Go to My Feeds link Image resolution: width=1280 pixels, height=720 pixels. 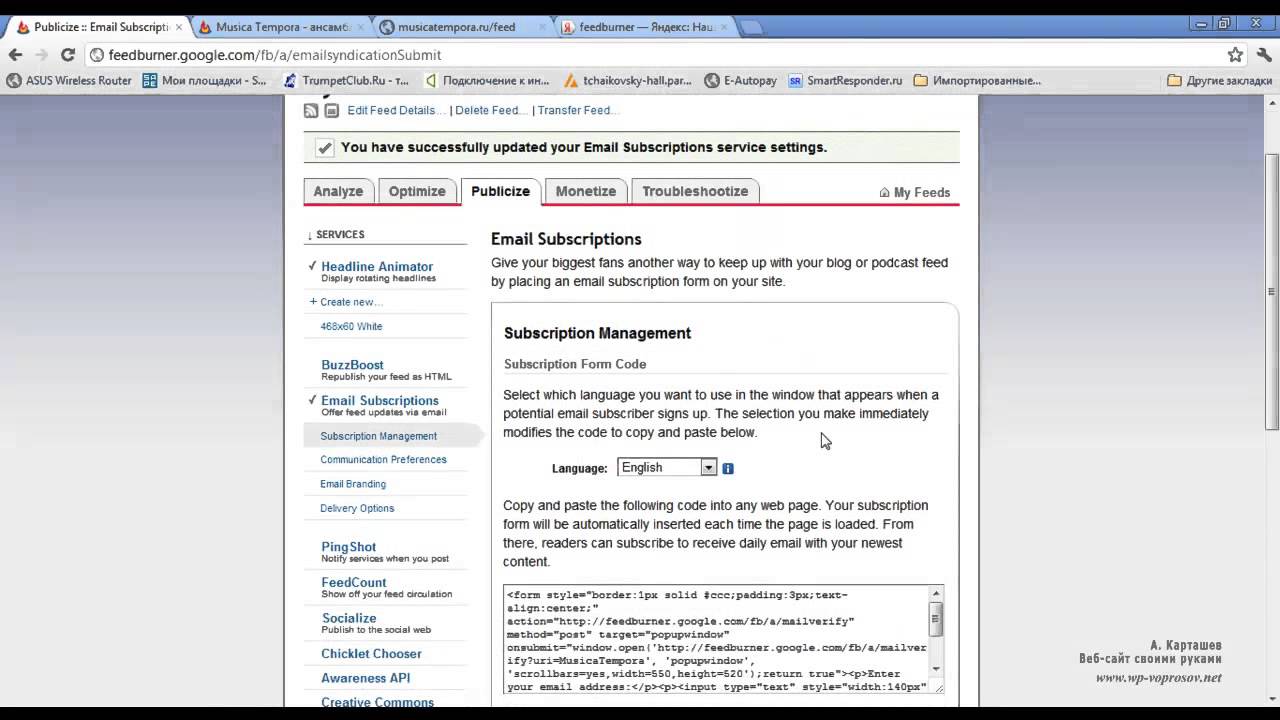point(922,192)
